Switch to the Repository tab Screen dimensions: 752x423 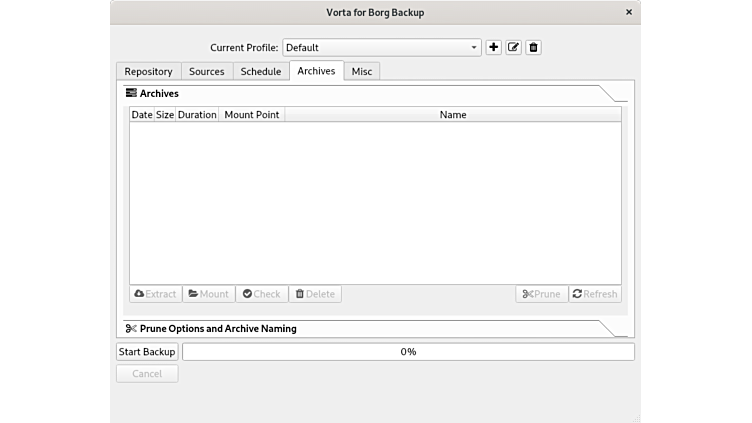click(148, 71)
